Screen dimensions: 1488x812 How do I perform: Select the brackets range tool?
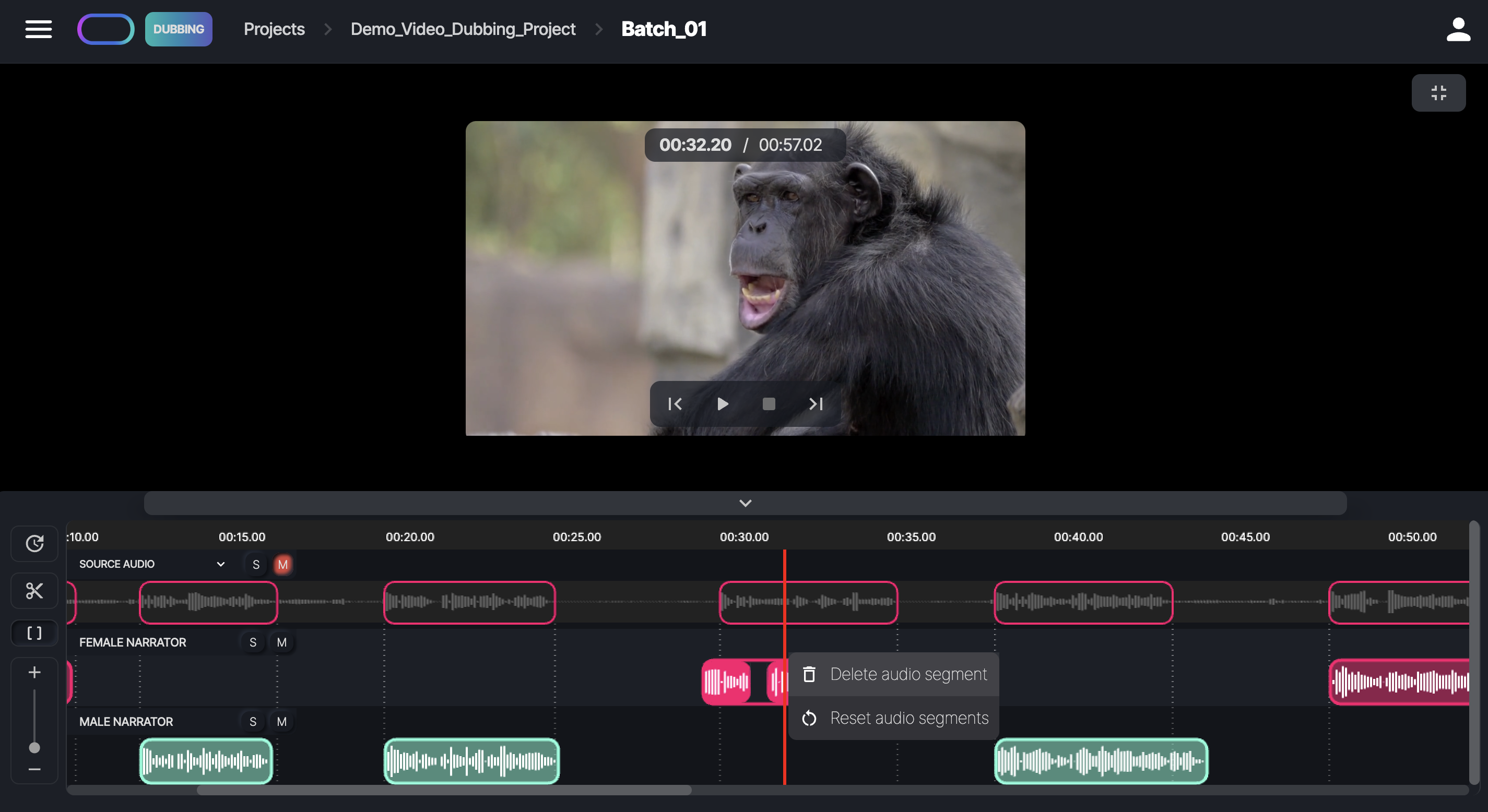[34, 633]
